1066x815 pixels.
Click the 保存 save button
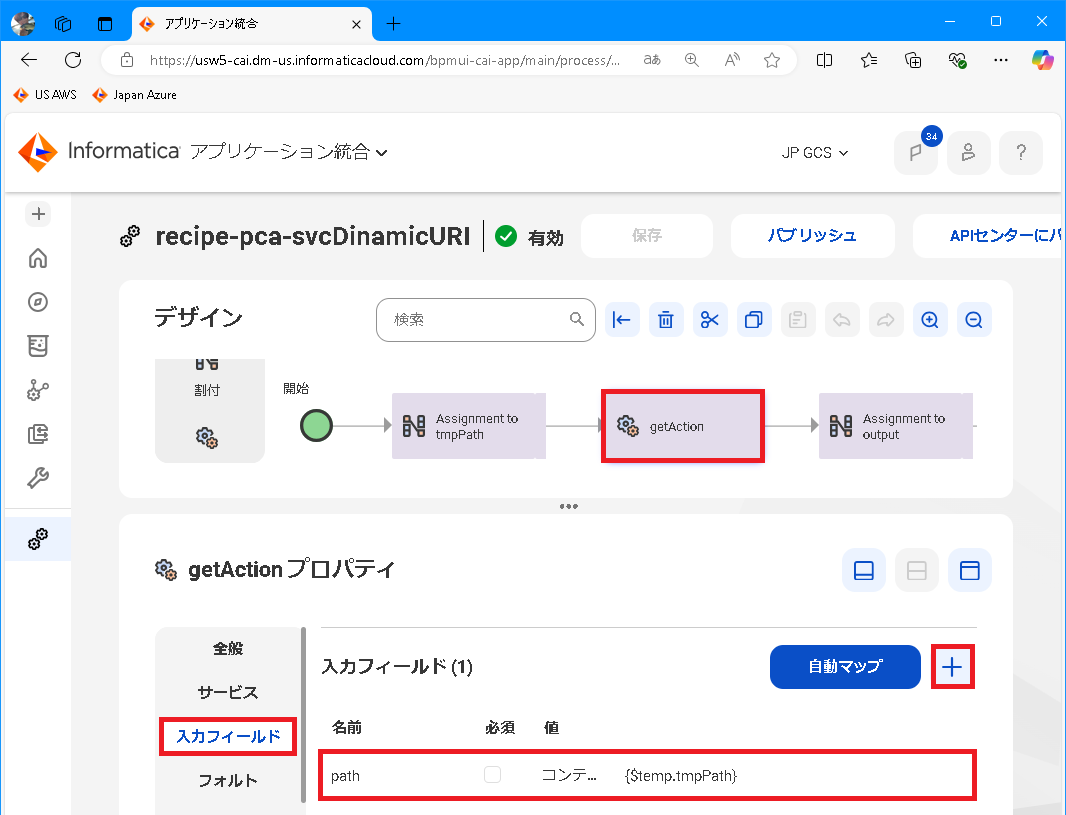click(x=647, y=236)
